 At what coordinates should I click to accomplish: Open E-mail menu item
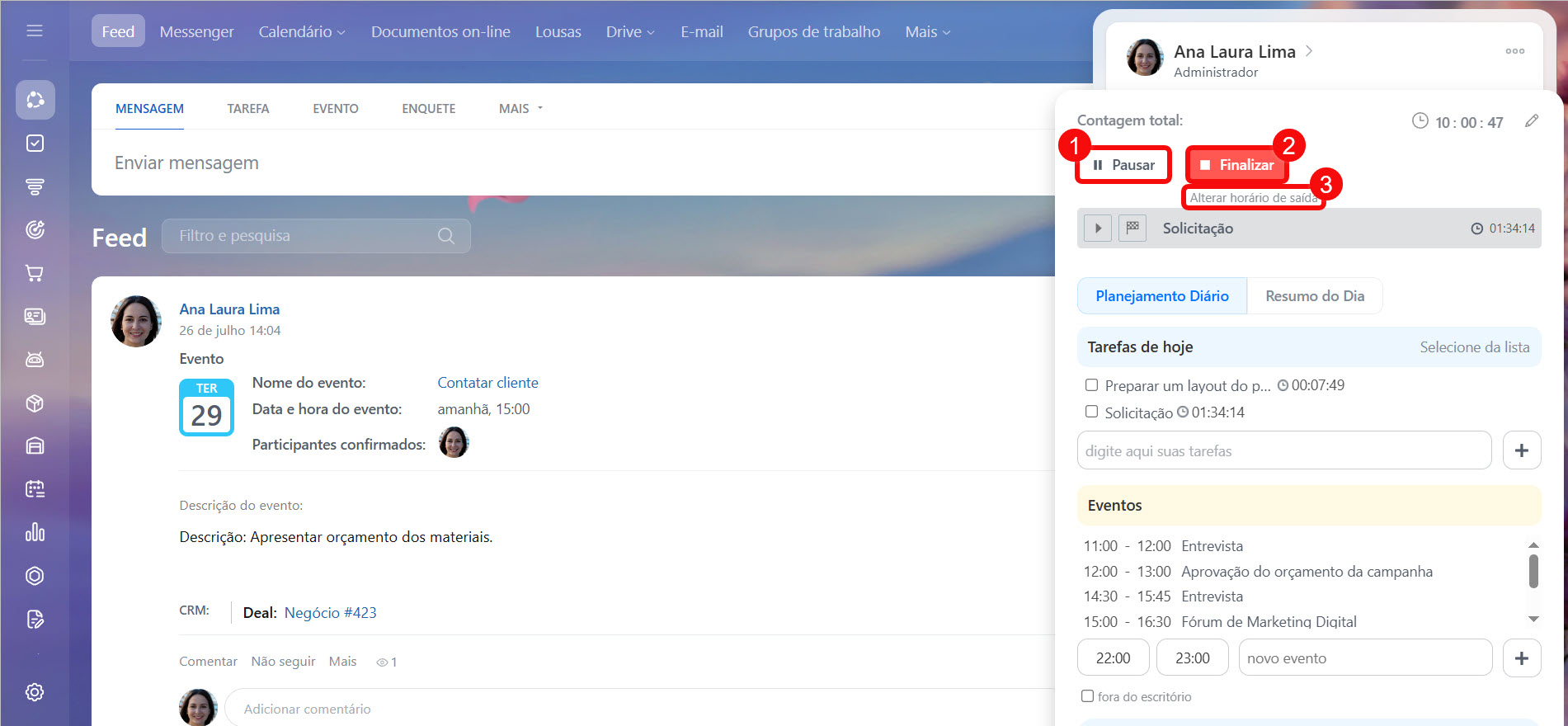(702, 31)
